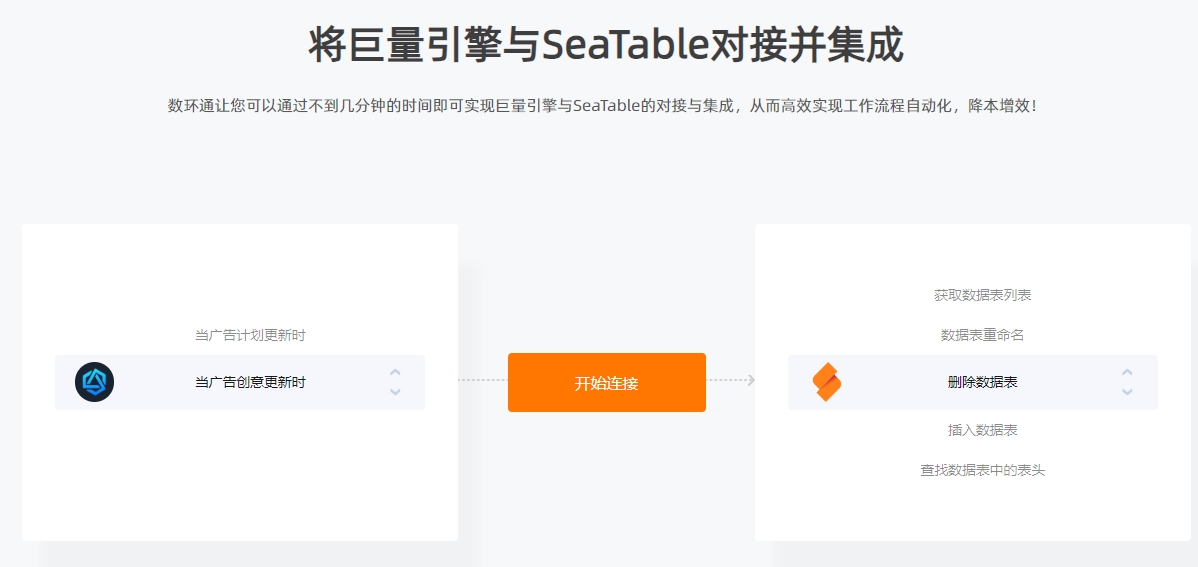Open the selected 当广告创意更新时 trigger row
This screenshot has height=567, width=1198.
pos(240,382)
